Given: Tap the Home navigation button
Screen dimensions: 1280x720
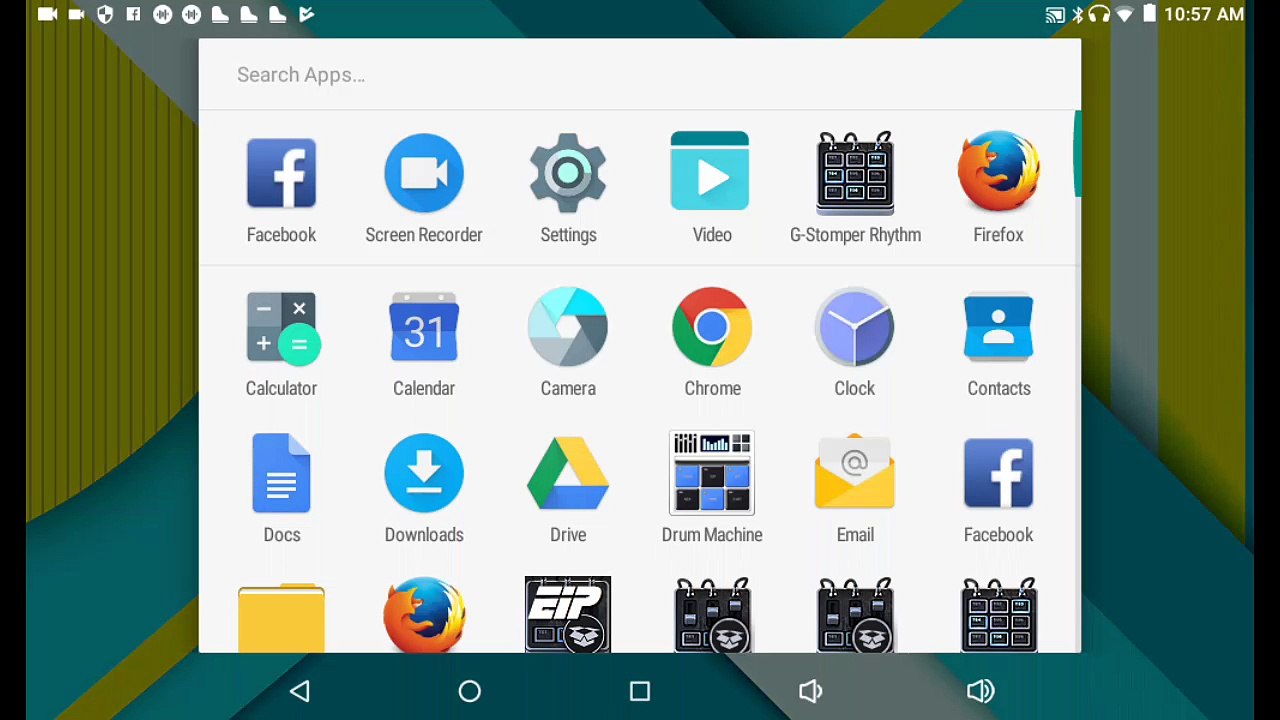Looking at the screenshot, I should pyautogui.click(x=470, y=691).
